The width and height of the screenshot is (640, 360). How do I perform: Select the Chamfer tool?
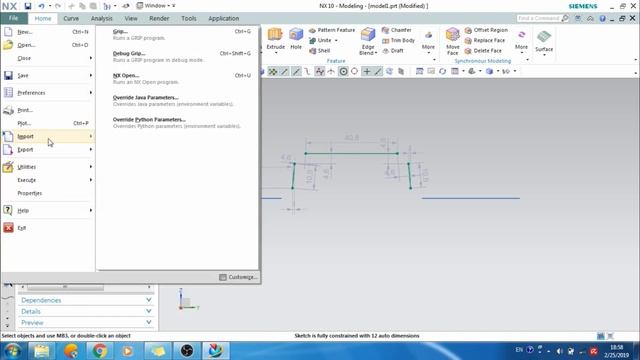click(397, 30)
